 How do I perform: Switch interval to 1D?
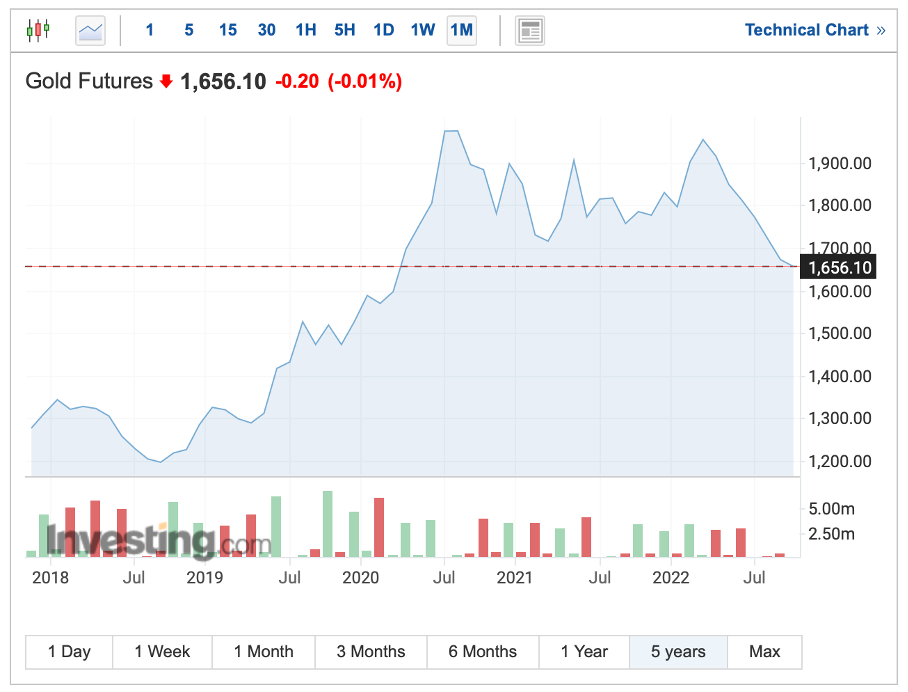coord(383,30)
